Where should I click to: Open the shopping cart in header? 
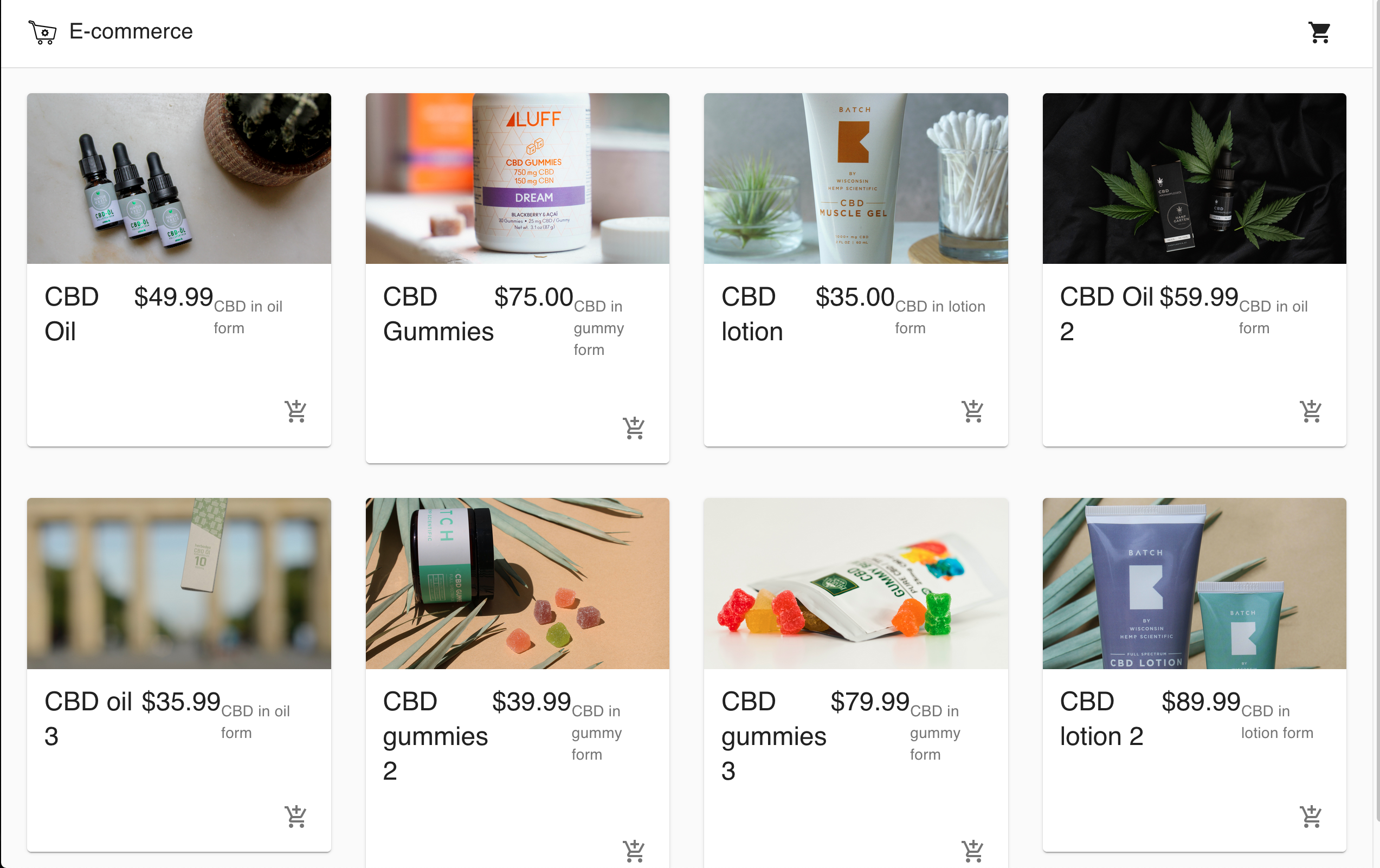pyautogui.click(x=1319, y=33)
